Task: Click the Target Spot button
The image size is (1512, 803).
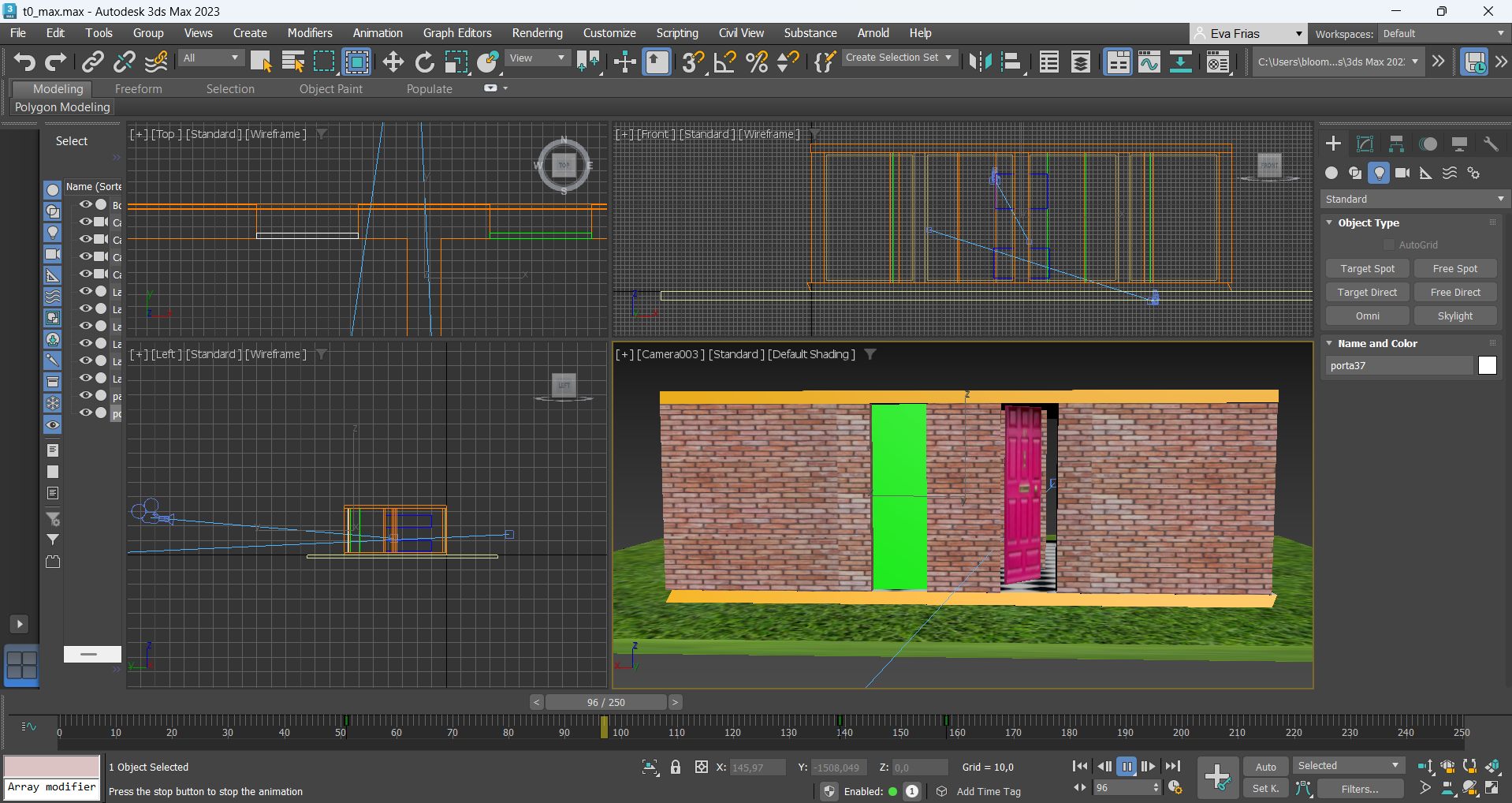Action: click(x=1367, y=269)
